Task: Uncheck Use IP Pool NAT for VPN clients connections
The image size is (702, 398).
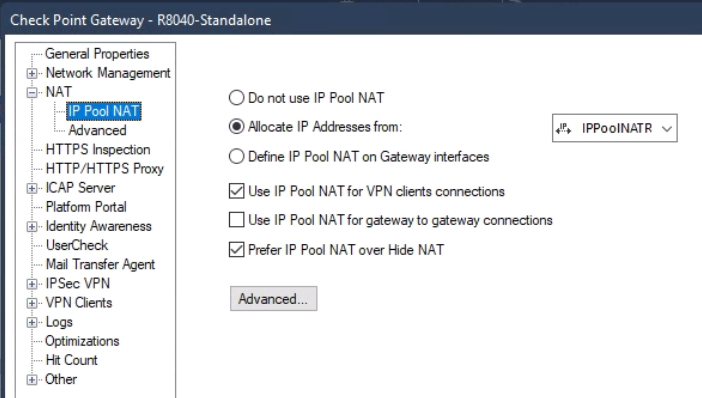Action: pyautogui.click(x=236, y=191)
